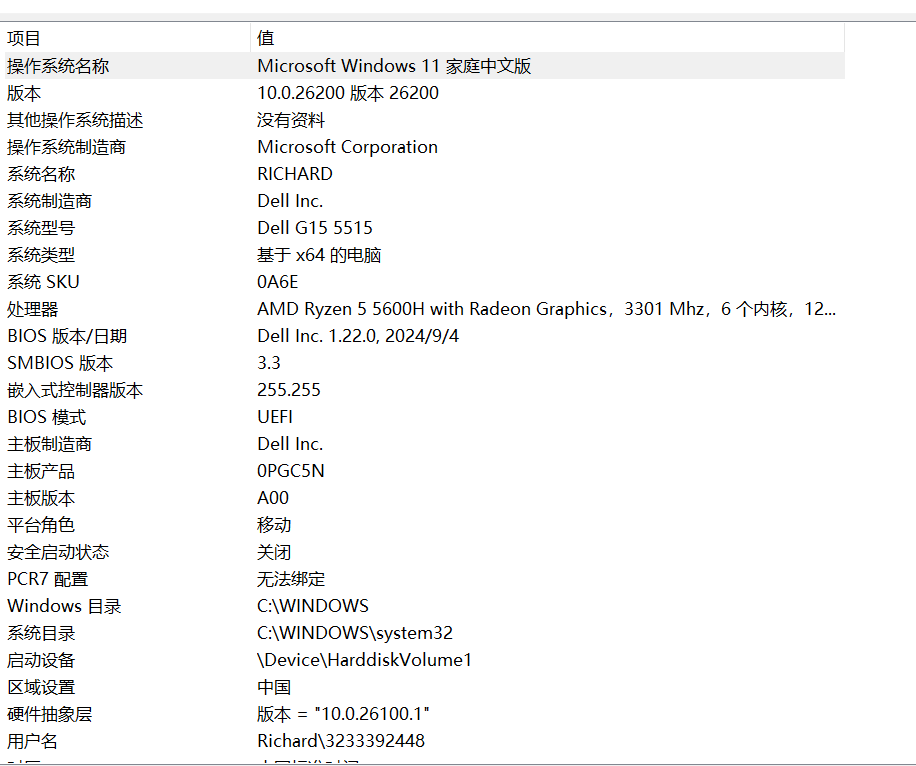Select the 其他操作系统描述 row label

click(x=75, y=120)
